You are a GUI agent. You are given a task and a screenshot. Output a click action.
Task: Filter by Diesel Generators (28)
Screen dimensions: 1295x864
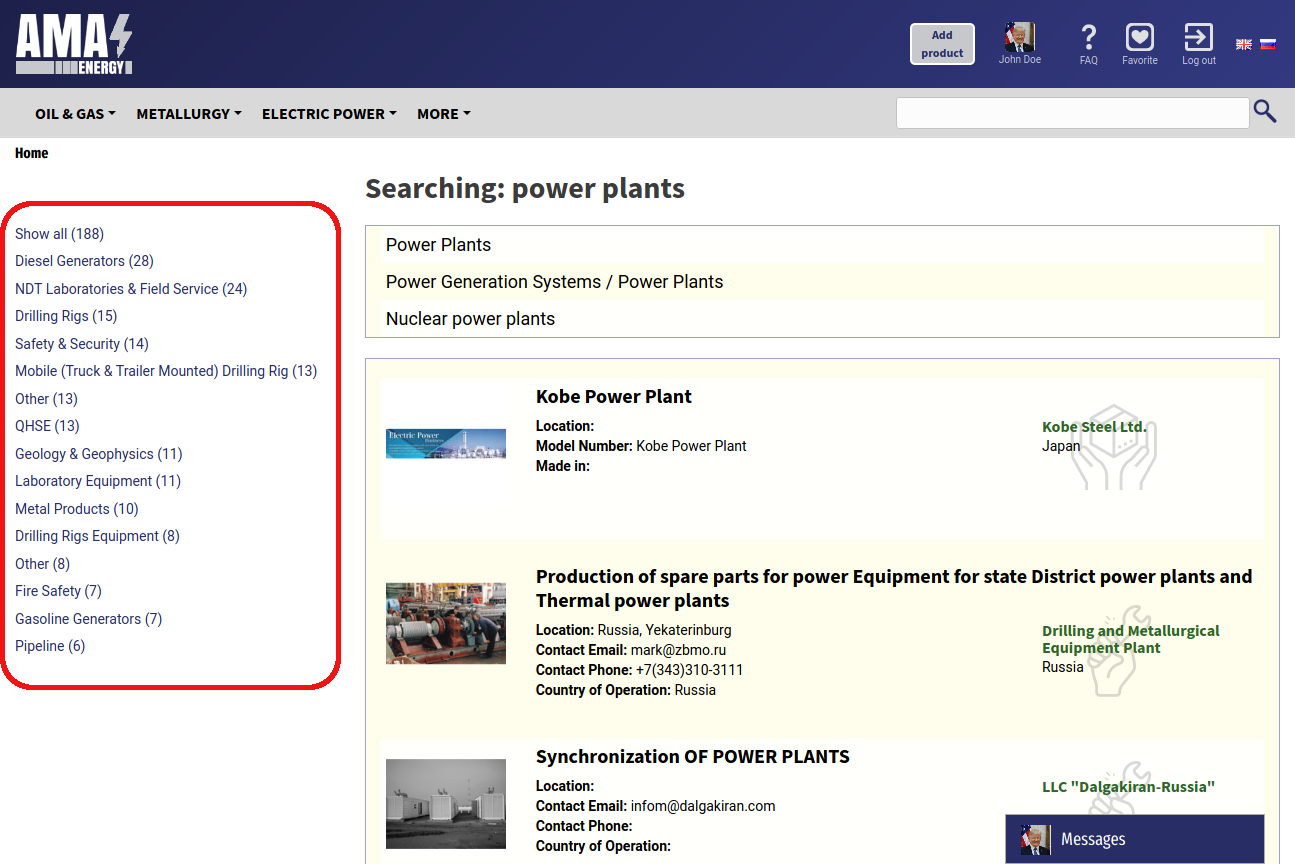point(84,261)
